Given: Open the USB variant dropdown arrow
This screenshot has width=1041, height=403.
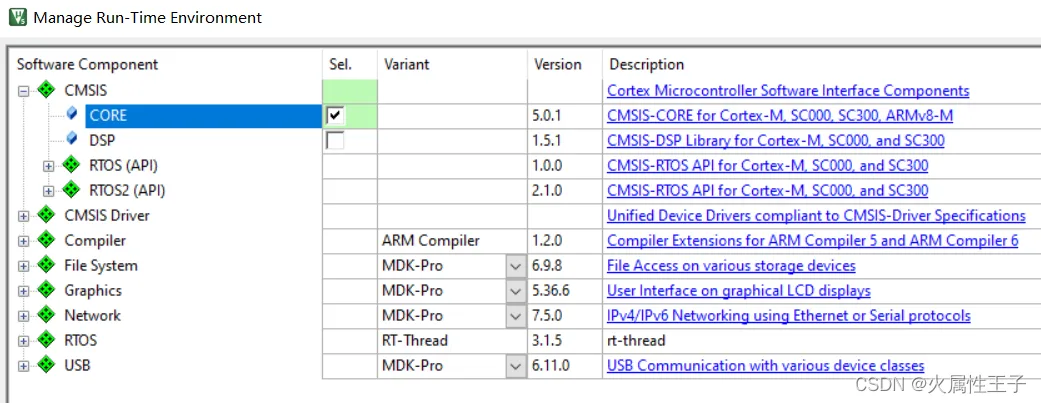Looking at the screenshot, I should [x=516, y=366].
